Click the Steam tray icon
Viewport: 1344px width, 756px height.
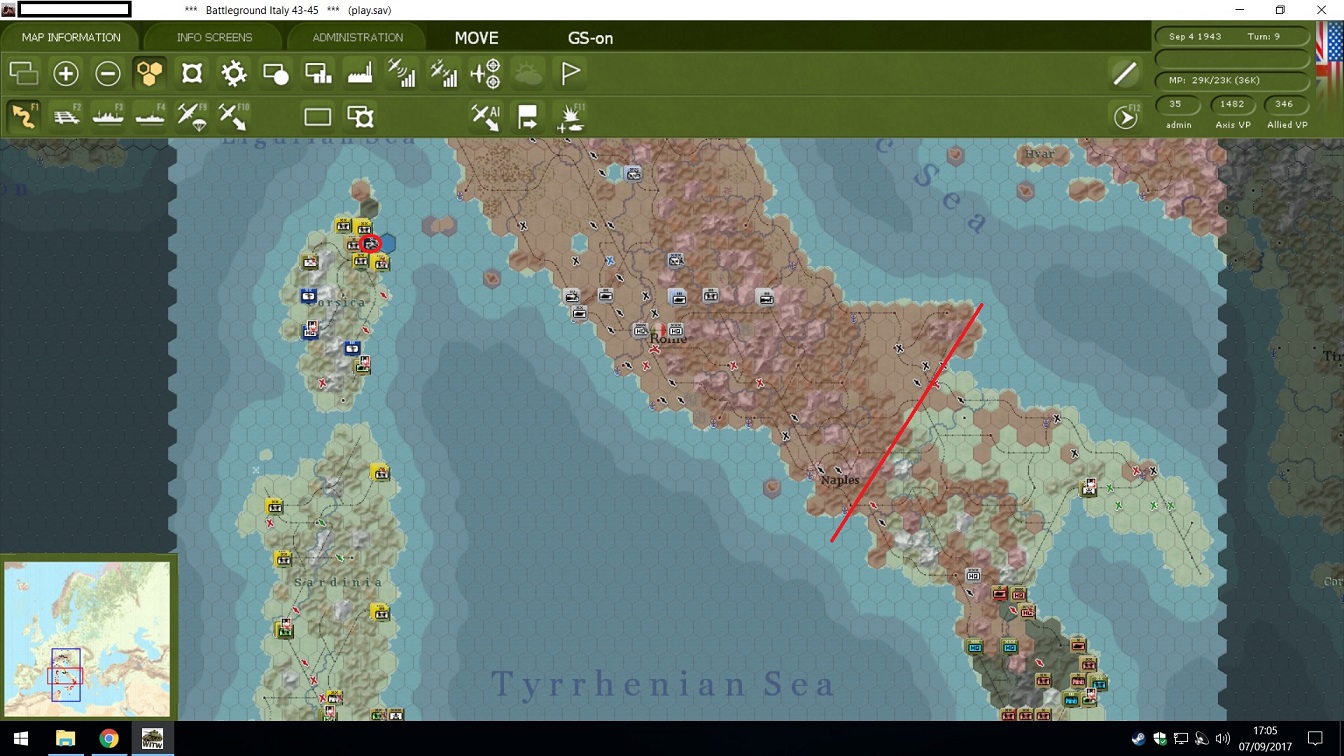pos(1139,740)
